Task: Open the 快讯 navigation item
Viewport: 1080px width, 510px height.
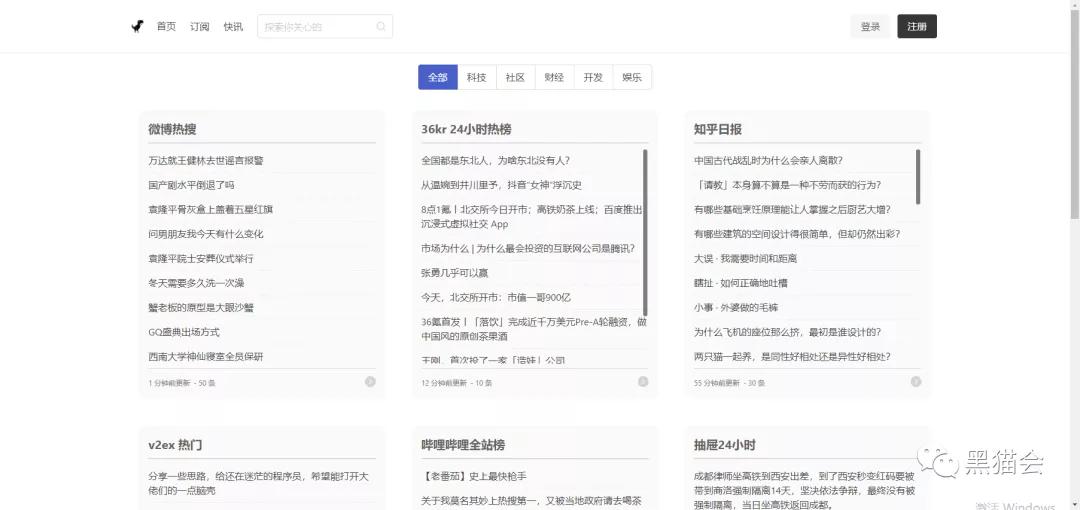Action: click(x=233, y=27)
